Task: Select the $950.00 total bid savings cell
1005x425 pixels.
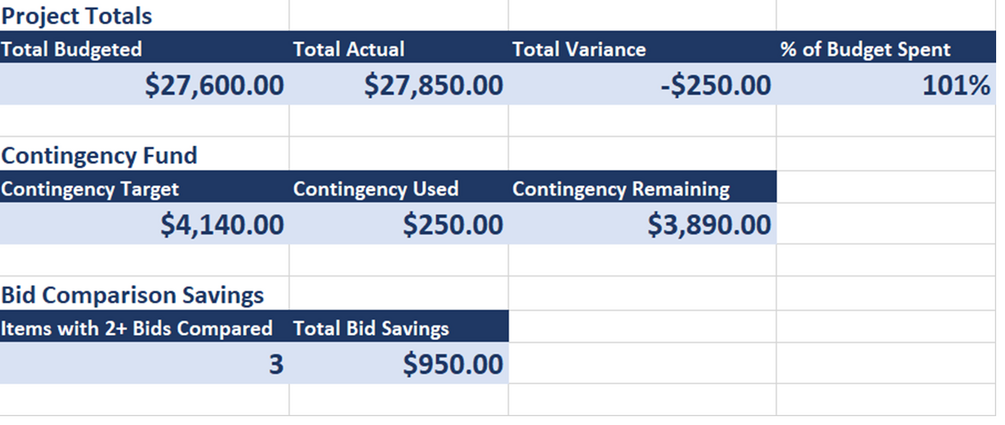Action: click(x=399, y=363)
